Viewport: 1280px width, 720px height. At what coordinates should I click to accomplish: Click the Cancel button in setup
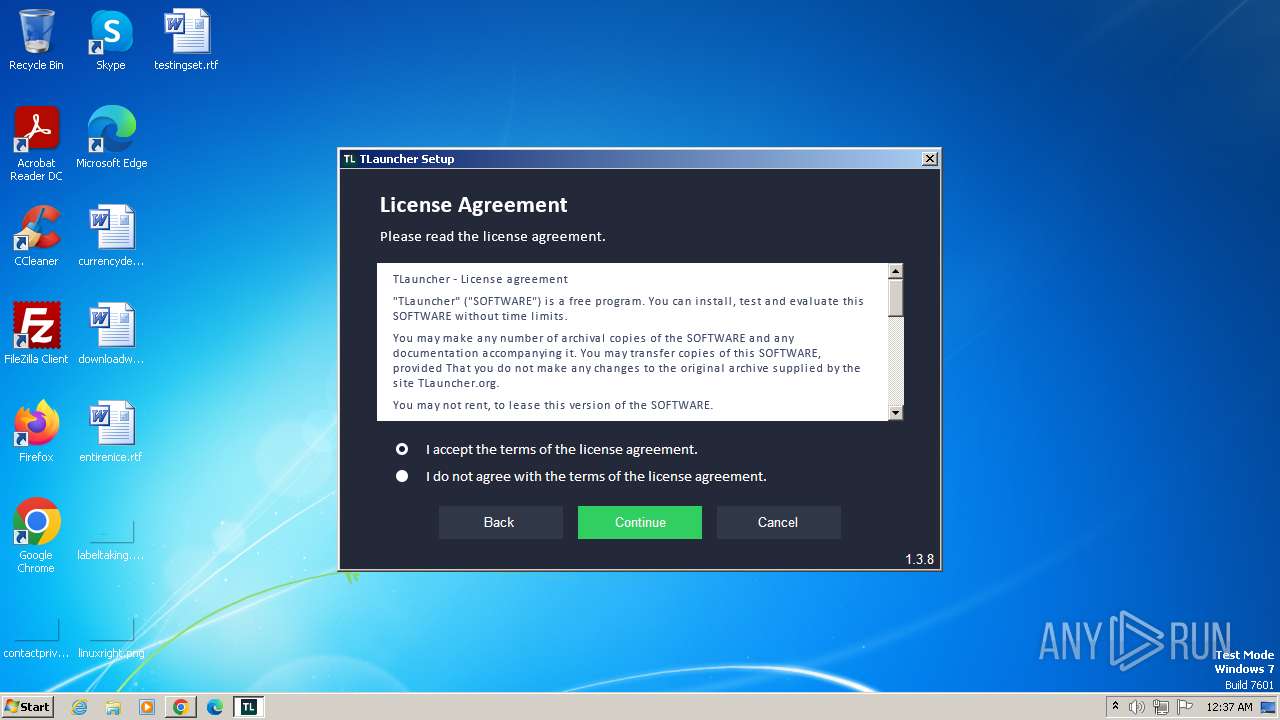coord(778,522)
